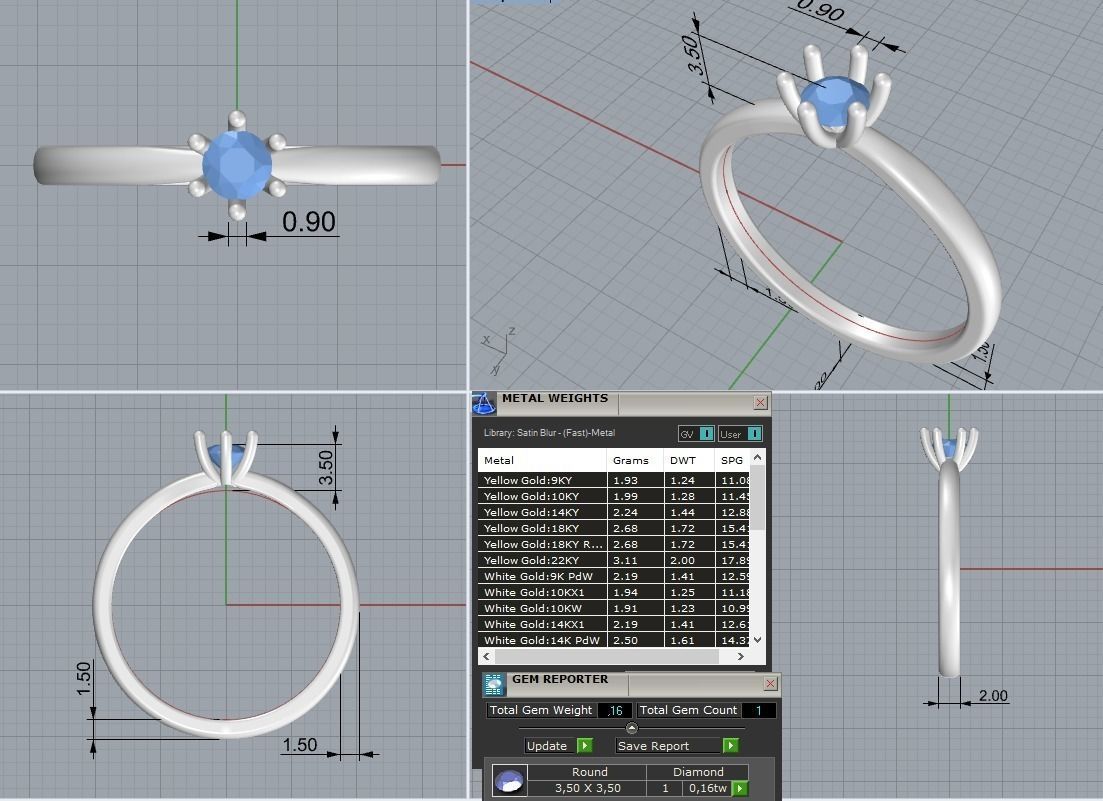Click the XYZ axis indicator in perspective view
Viewport: 1103px width, 801px height.
tap(499, 350)
